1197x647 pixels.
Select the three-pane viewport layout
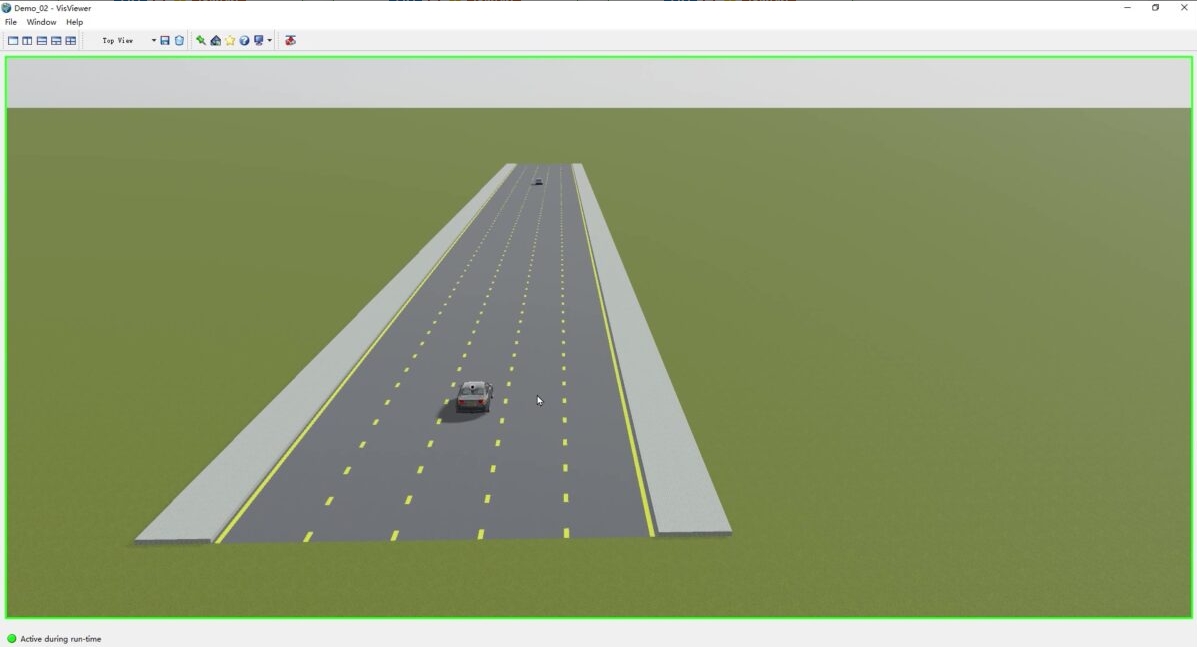click(x=56, y=41)
